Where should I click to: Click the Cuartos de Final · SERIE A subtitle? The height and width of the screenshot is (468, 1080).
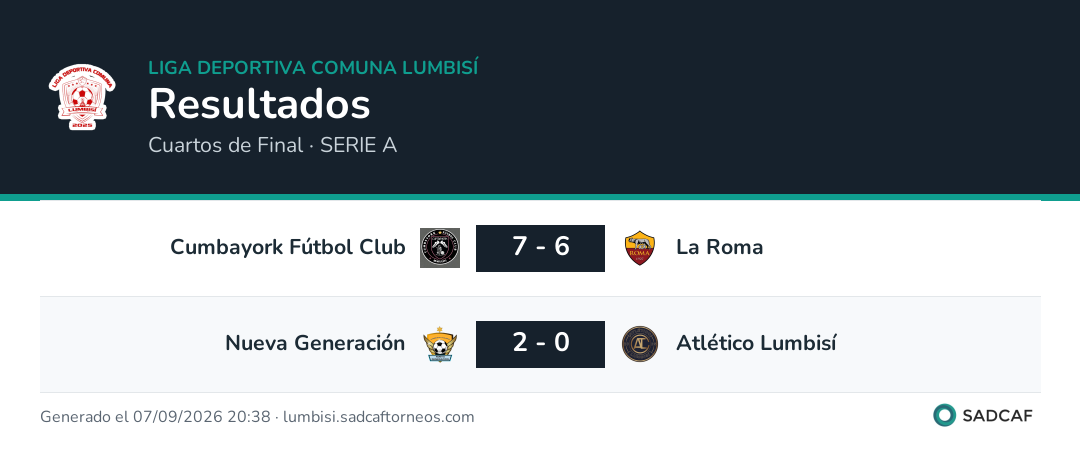273,145
